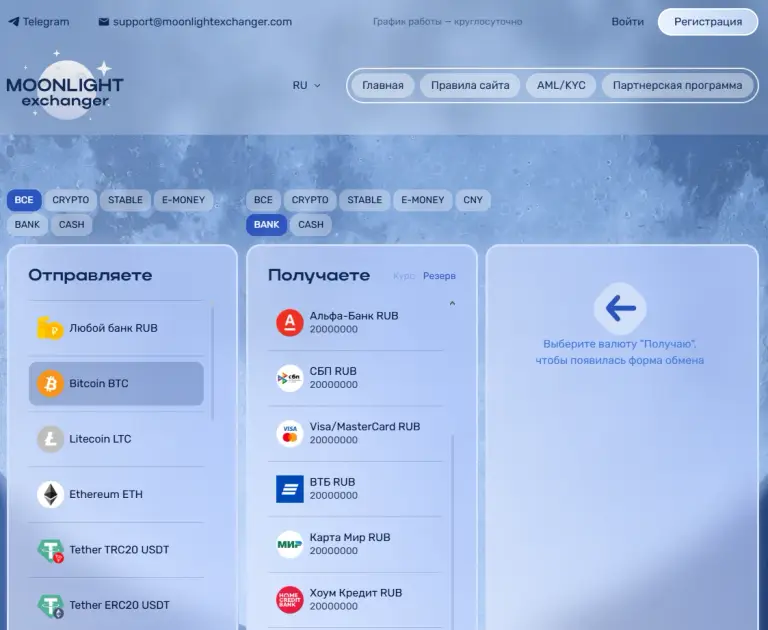Choose Tether ERC20 USDT to send

(116, 605)
